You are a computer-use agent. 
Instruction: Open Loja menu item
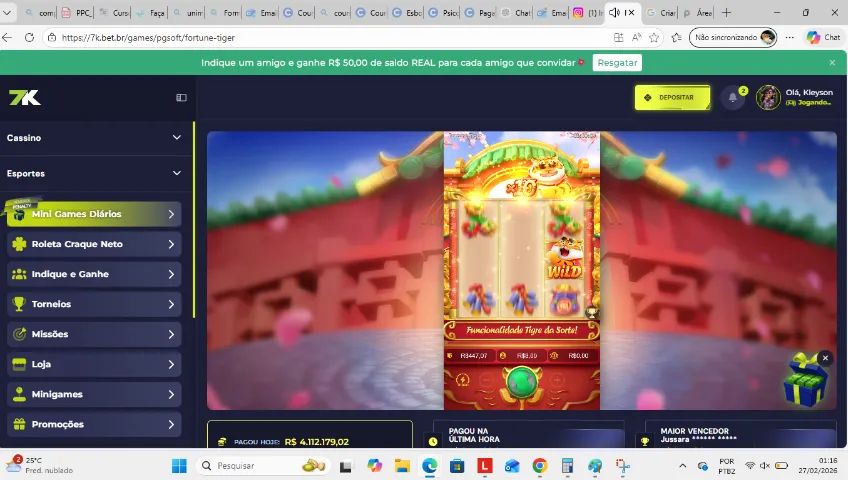coord(94,364)
